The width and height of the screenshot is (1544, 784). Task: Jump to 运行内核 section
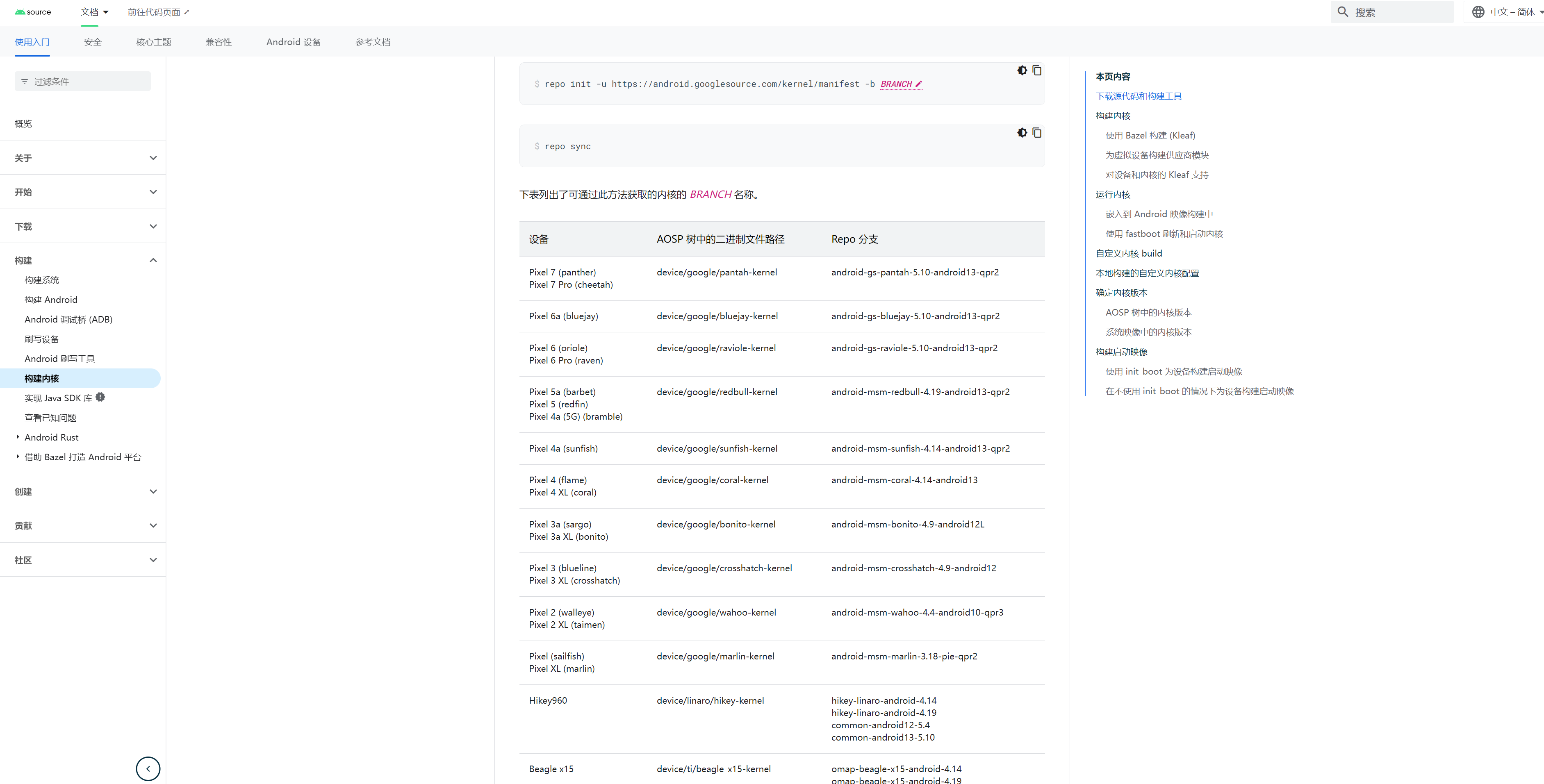click(x=1113, y=195)
